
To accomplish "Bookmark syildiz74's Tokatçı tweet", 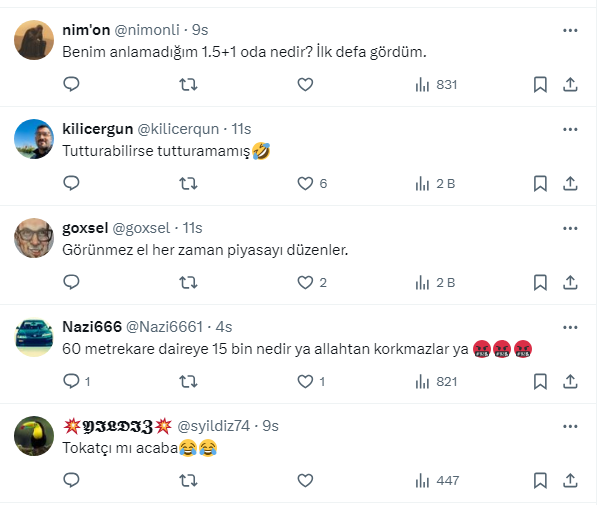I will click(540, 481).
